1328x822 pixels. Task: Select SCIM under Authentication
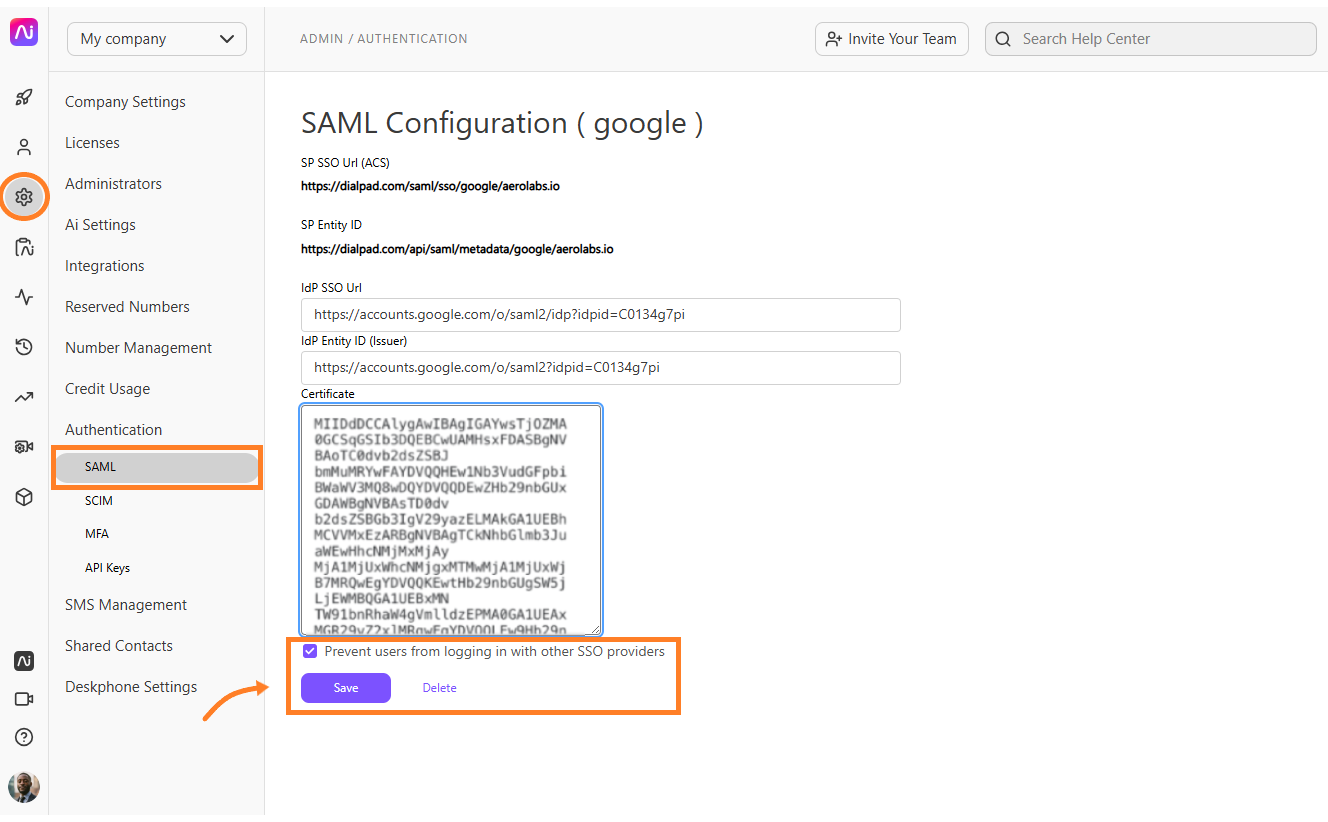98,501
